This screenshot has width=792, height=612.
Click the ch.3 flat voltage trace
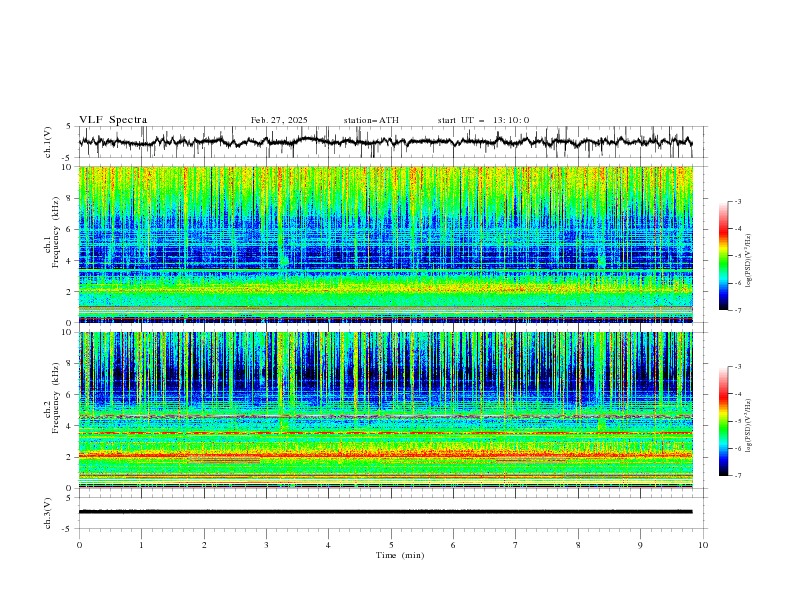pyautogui.click(x=386, y=512)
